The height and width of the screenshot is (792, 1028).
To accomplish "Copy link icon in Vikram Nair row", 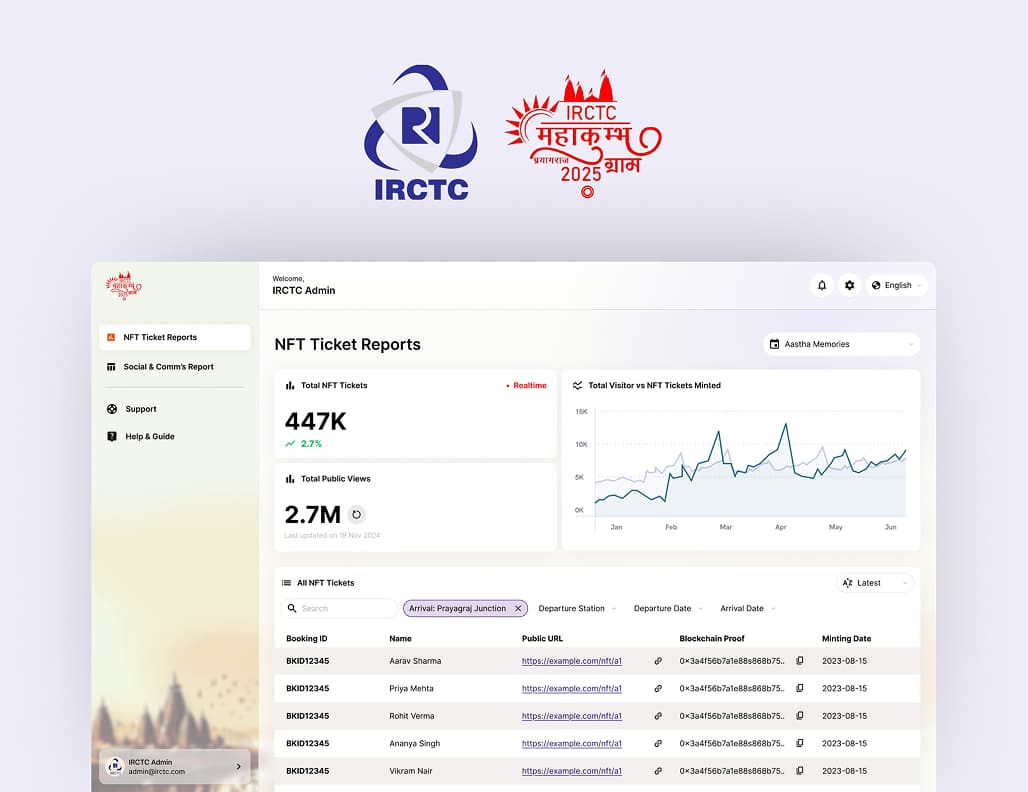I will [658, 771].
